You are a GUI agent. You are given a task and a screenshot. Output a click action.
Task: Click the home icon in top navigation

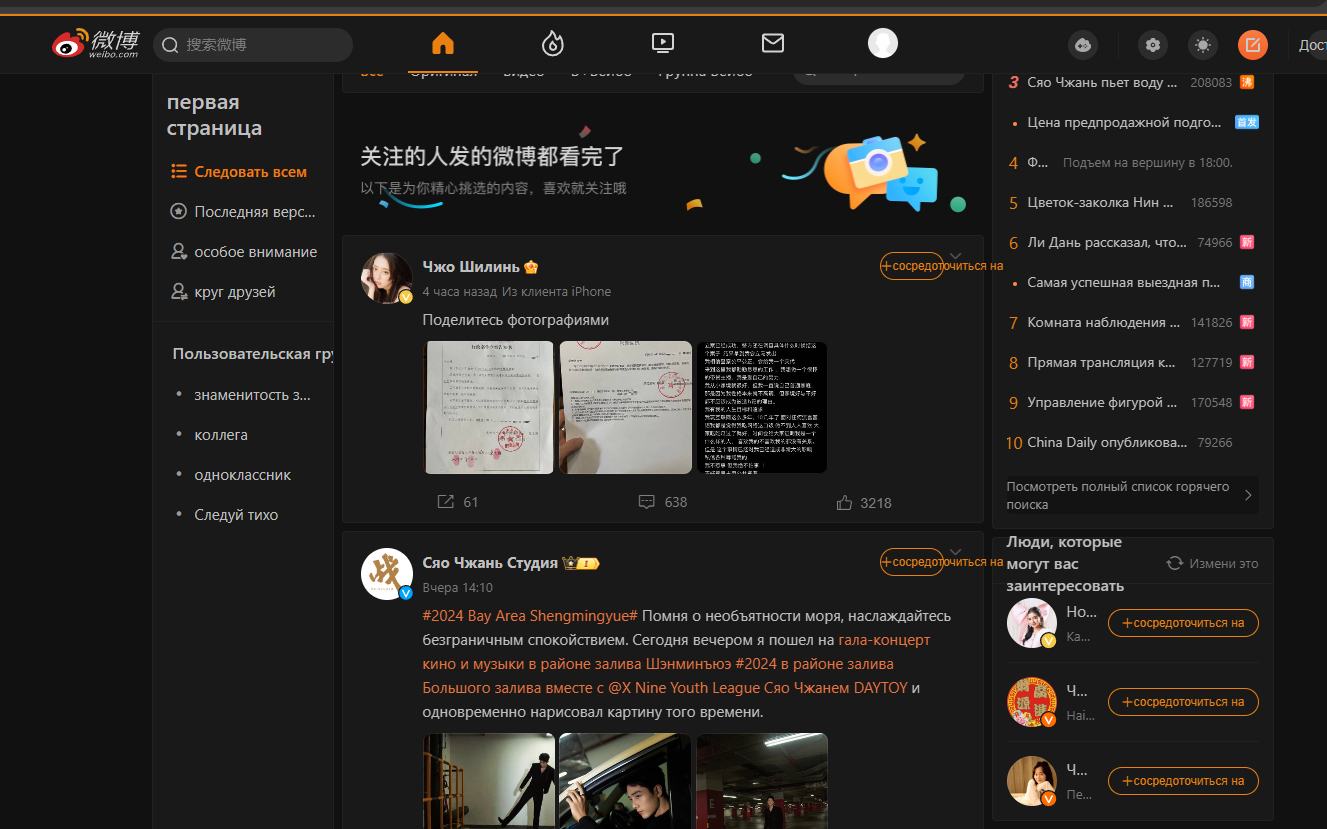point(443,44)
